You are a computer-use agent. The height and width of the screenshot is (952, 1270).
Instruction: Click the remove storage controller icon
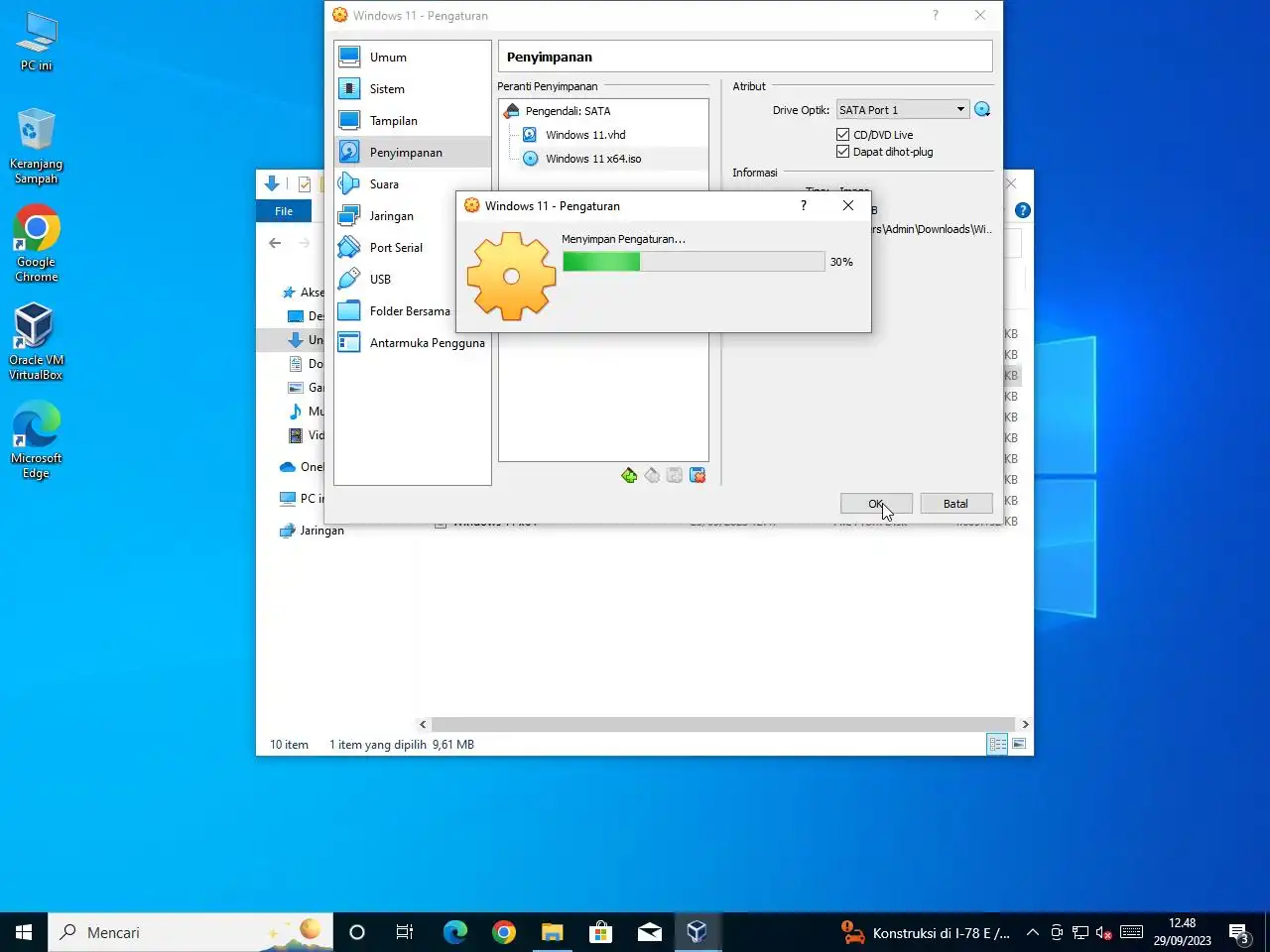(x=652, y=476)
